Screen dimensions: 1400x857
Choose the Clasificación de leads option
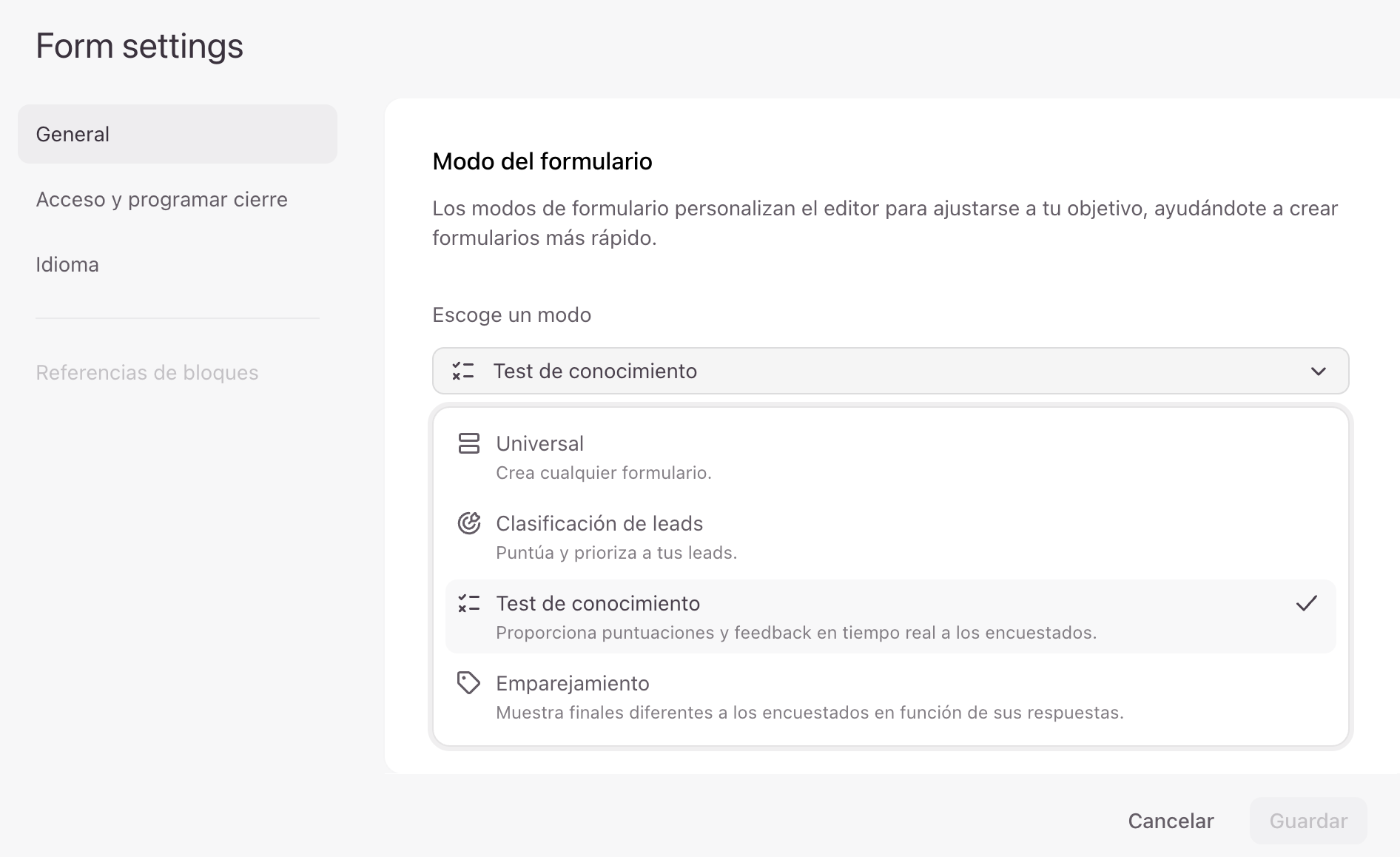pyautogui.click(x=890, y=537)
